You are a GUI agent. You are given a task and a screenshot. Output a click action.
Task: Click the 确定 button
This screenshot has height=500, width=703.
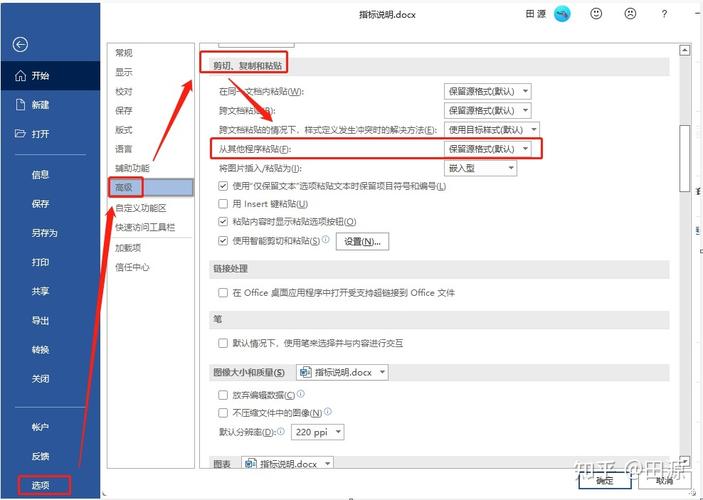(605, 481)
